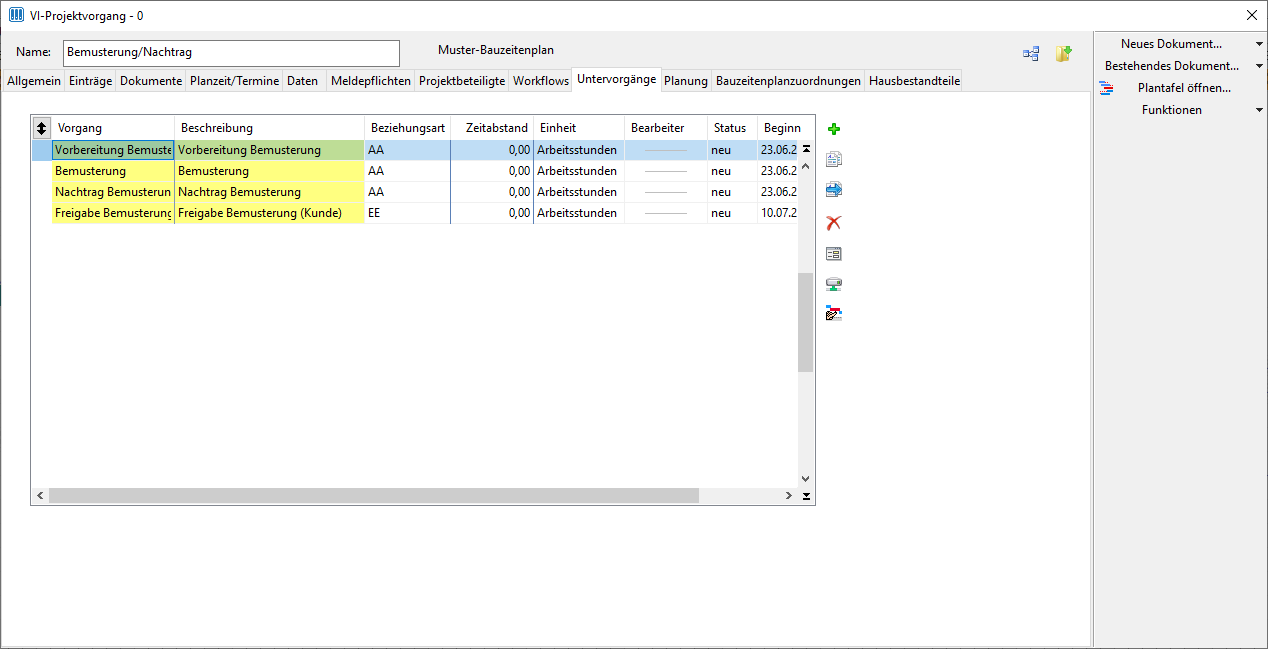Image resolution: width=1268 pixels, height=649 pixels.
Task: Click Arbeitsstunden in the Nachtrag Bemusterung row
Action: point(579,192)
